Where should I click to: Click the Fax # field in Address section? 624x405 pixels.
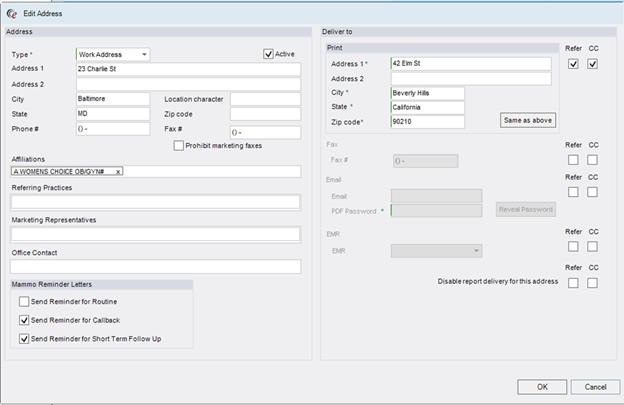click(265, 132)
